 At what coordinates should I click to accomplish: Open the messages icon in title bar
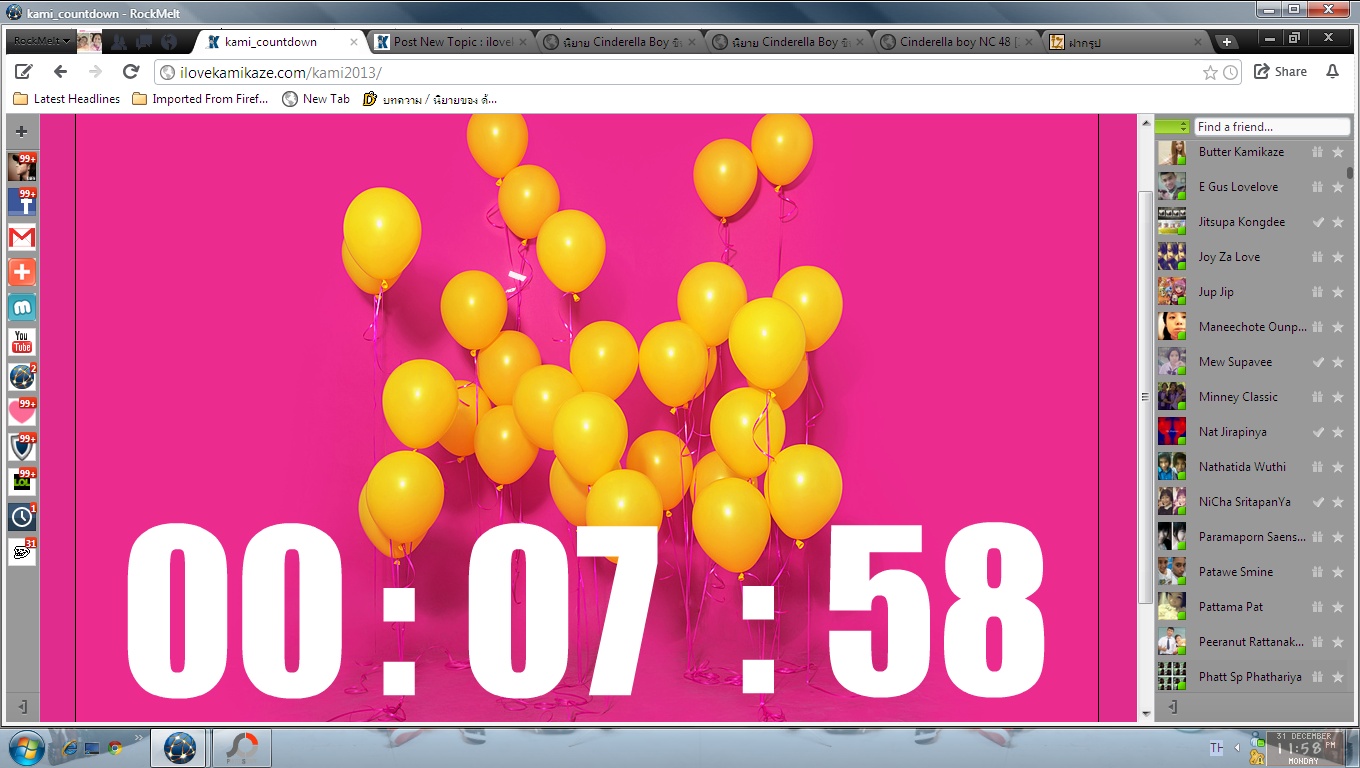point(144,42)
